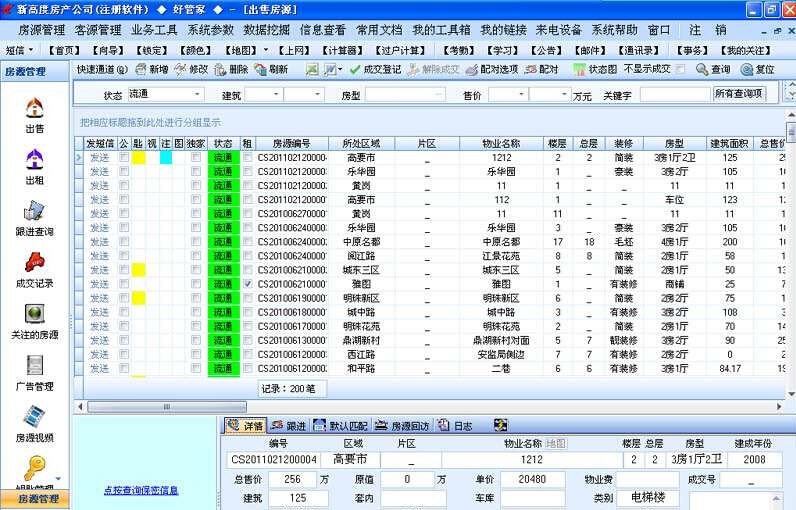Open the 状态图 toolbar button
This screenshot has height=510, width=796.
(595, 69)
